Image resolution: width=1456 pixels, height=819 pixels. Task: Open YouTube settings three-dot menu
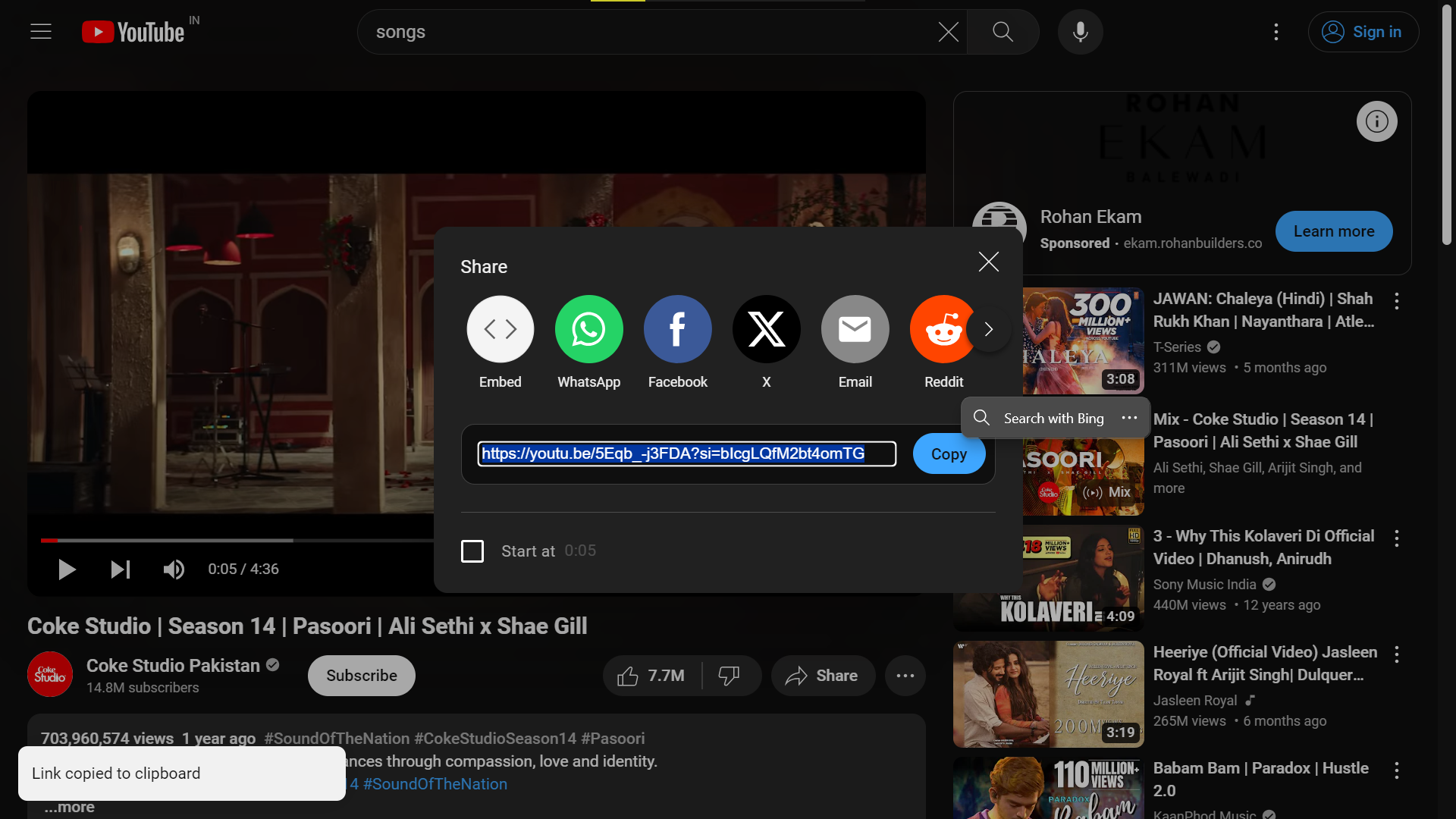[x=1276, y=32]
